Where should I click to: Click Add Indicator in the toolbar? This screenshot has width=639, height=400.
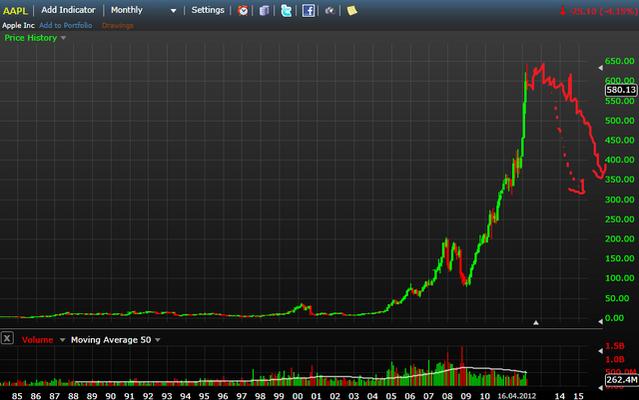click(68, 10)
